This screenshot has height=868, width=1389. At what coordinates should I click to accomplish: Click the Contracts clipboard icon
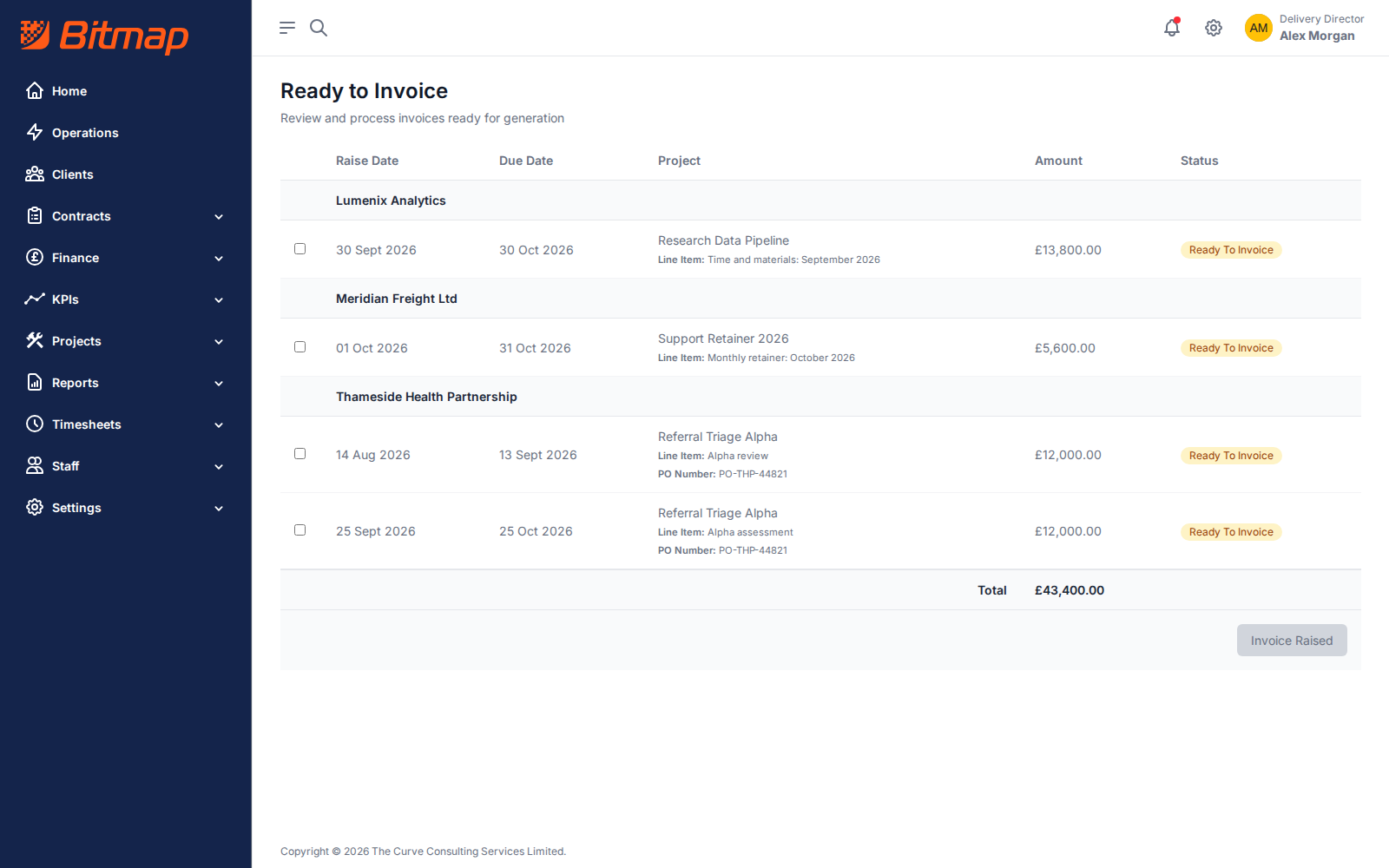(35, 215)
